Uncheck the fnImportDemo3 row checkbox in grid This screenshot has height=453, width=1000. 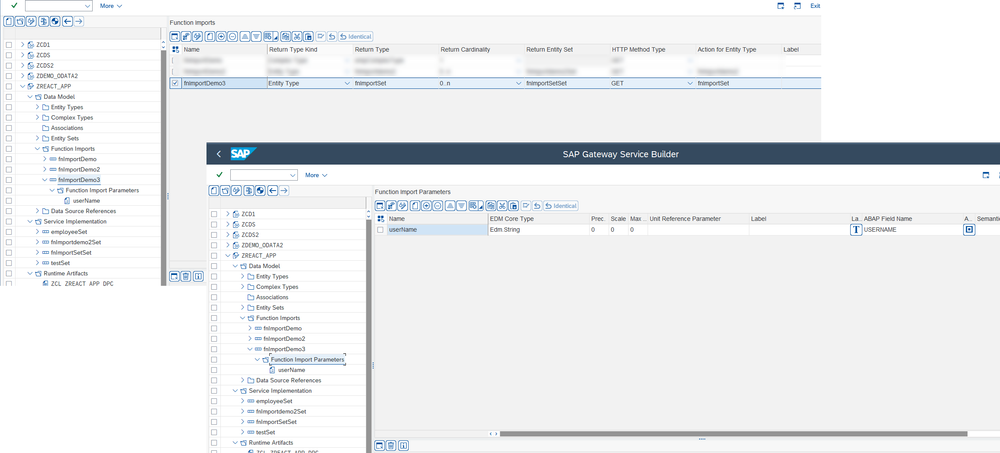coord(176,83)
